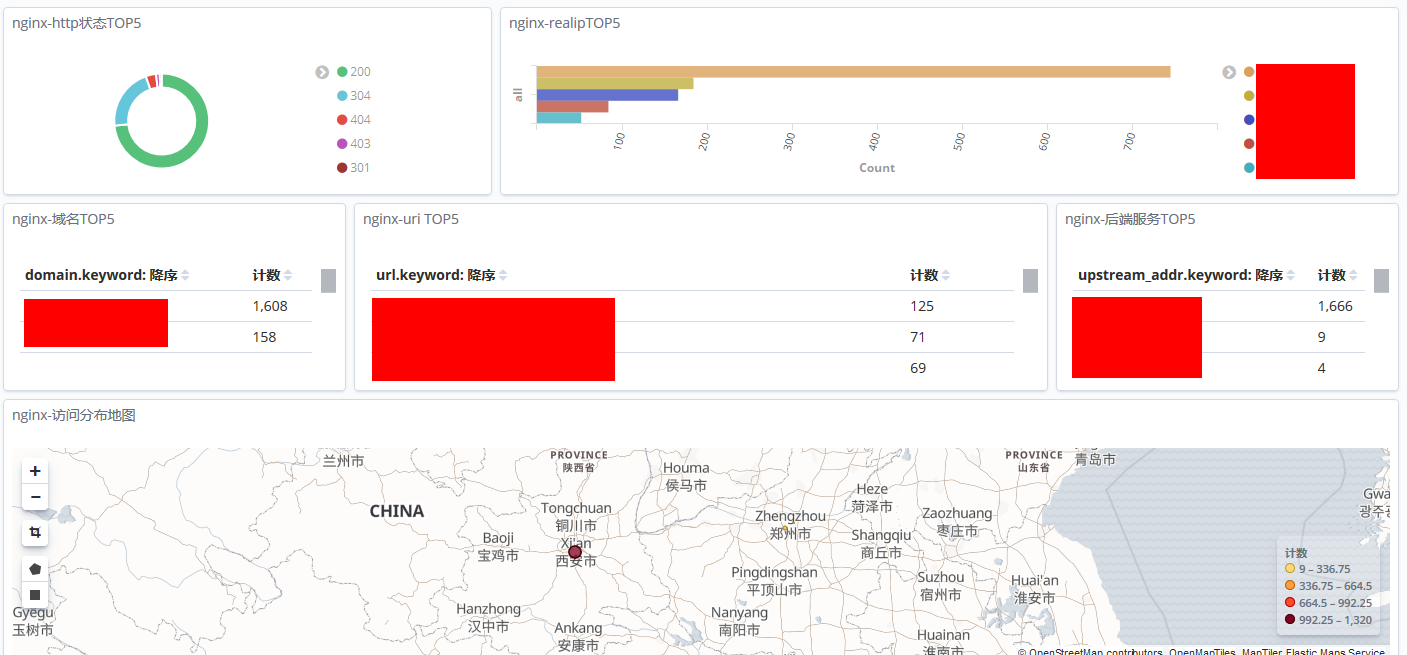Toggle legend of the http status donut chart
Image resolution: width=1407 pixels, height=655 pixels.
[x=322, y=72]
